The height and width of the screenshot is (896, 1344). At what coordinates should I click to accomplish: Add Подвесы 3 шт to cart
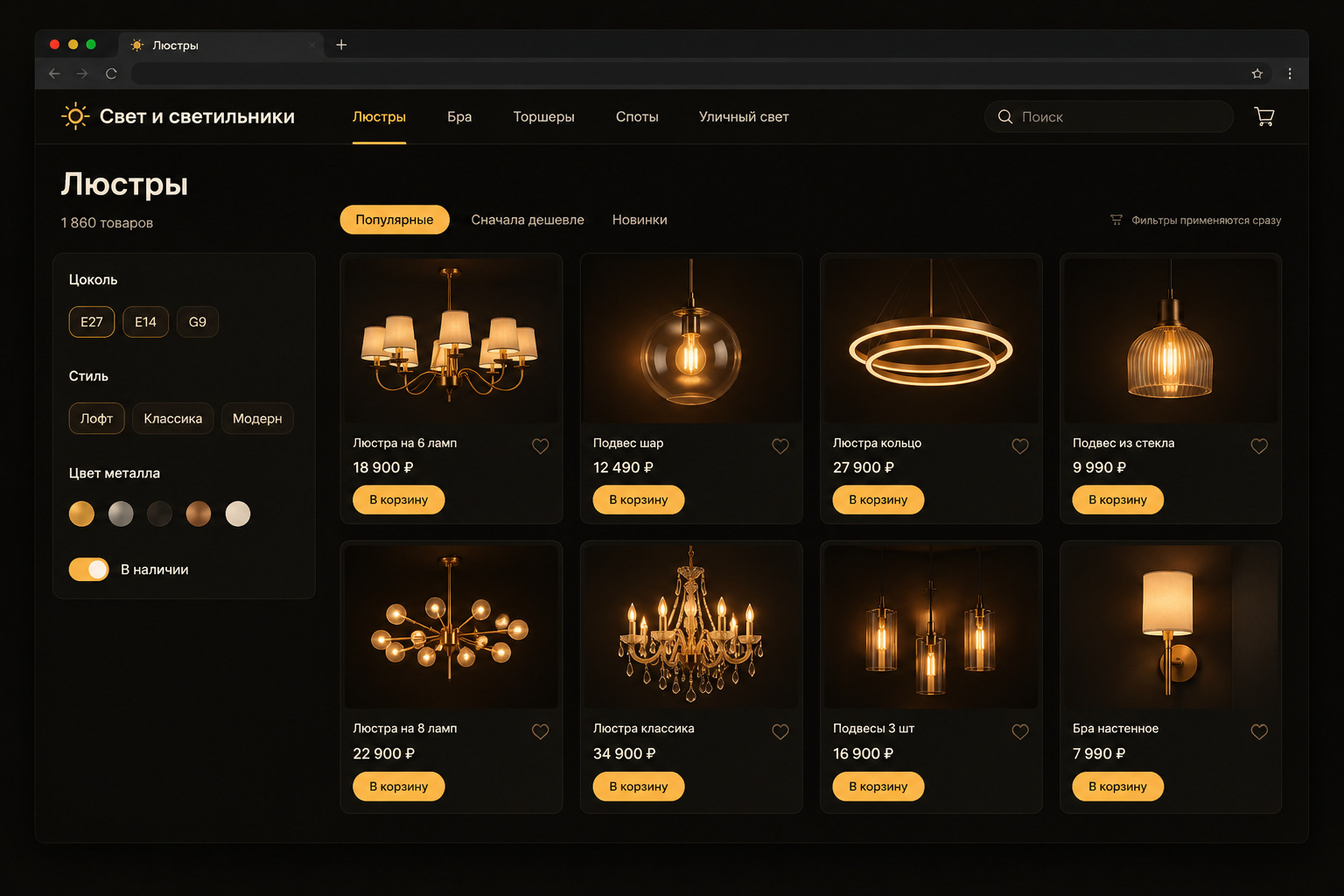(878, 787)
